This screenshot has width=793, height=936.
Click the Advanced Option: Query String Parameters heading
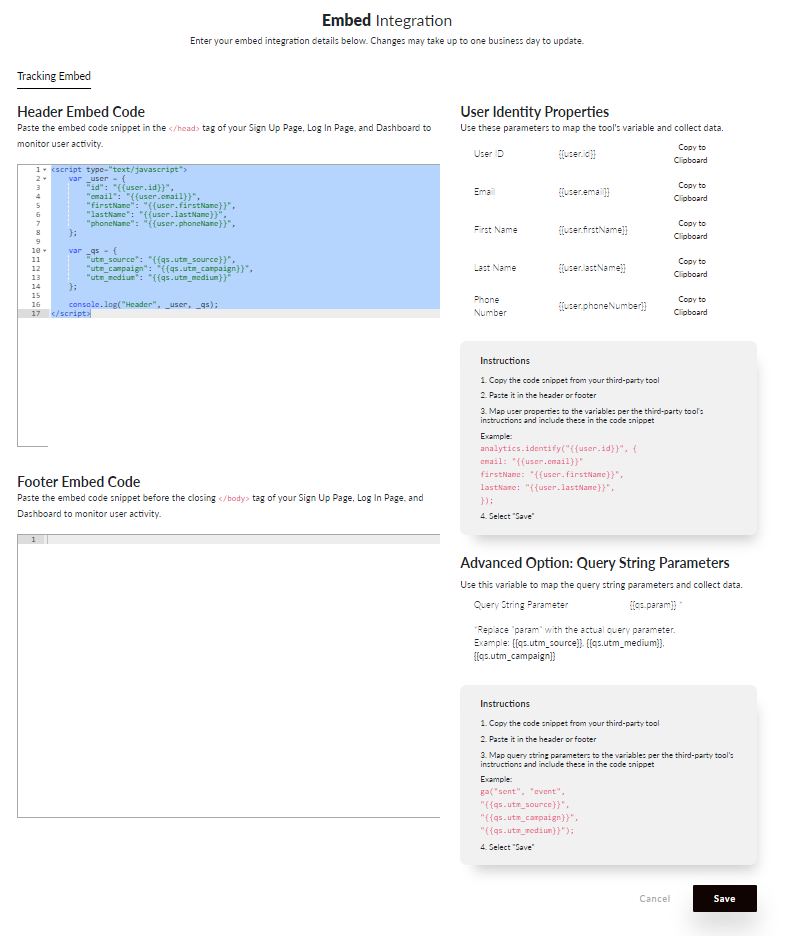click(595, 563)
